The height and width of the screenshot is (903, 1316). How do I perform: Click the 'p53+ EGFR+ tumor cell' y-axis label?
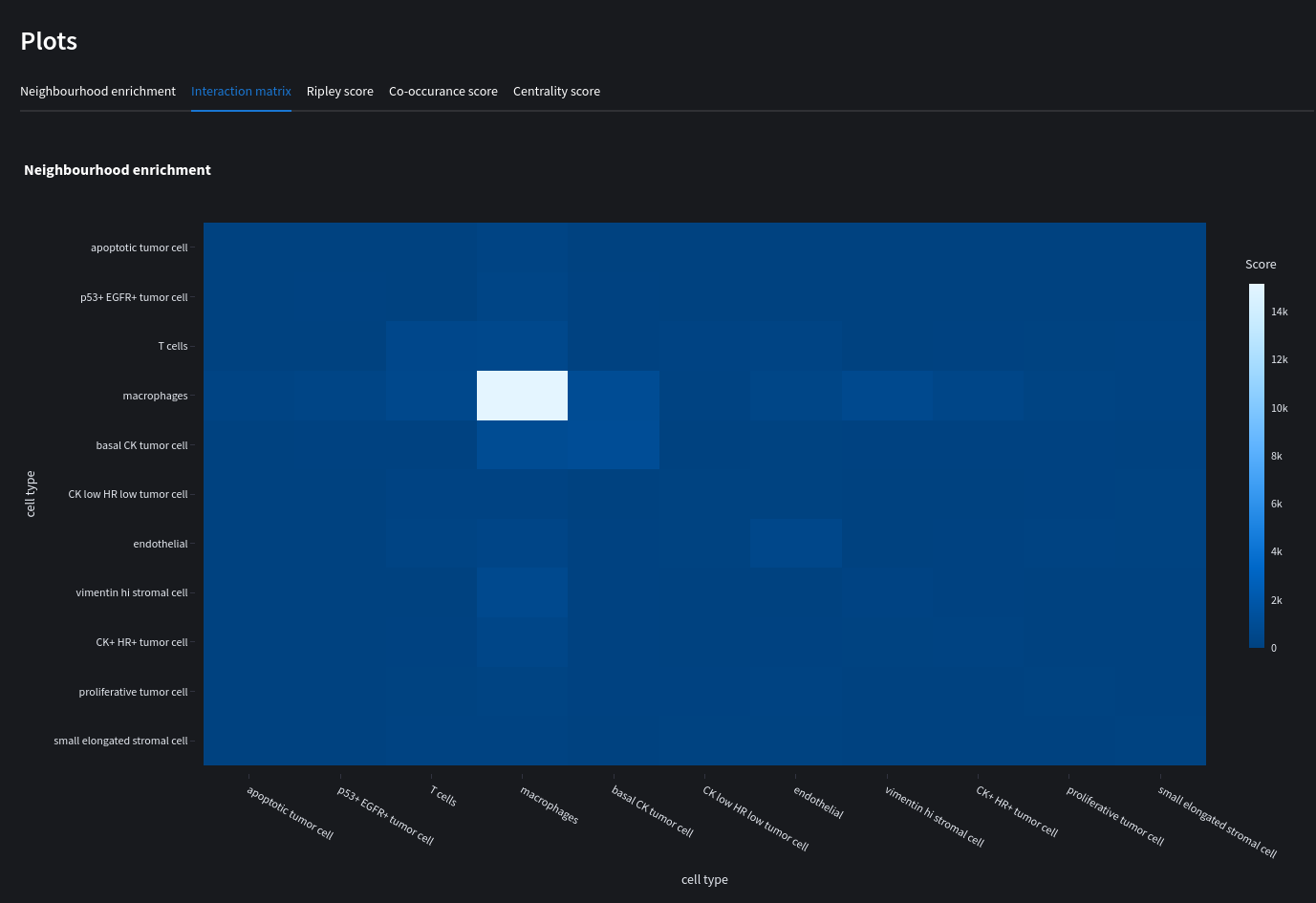pos(134,297)
